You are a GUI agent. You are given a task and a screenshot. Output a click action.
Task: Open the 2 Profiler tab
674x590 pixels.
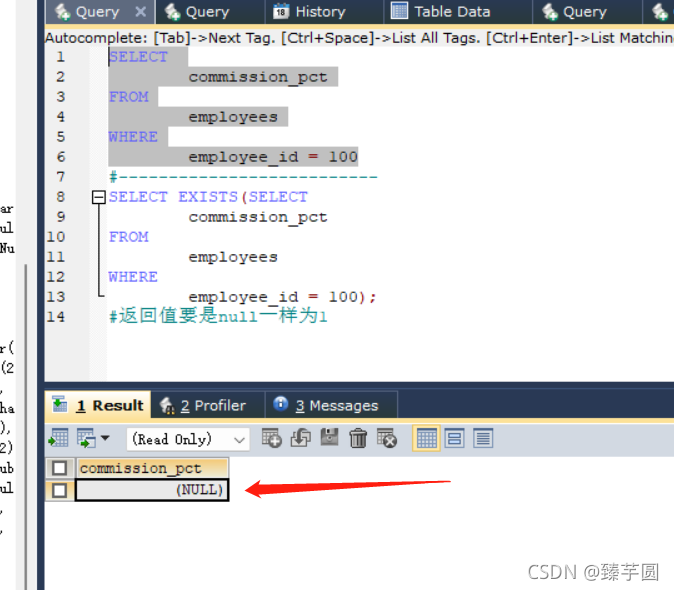208,405
